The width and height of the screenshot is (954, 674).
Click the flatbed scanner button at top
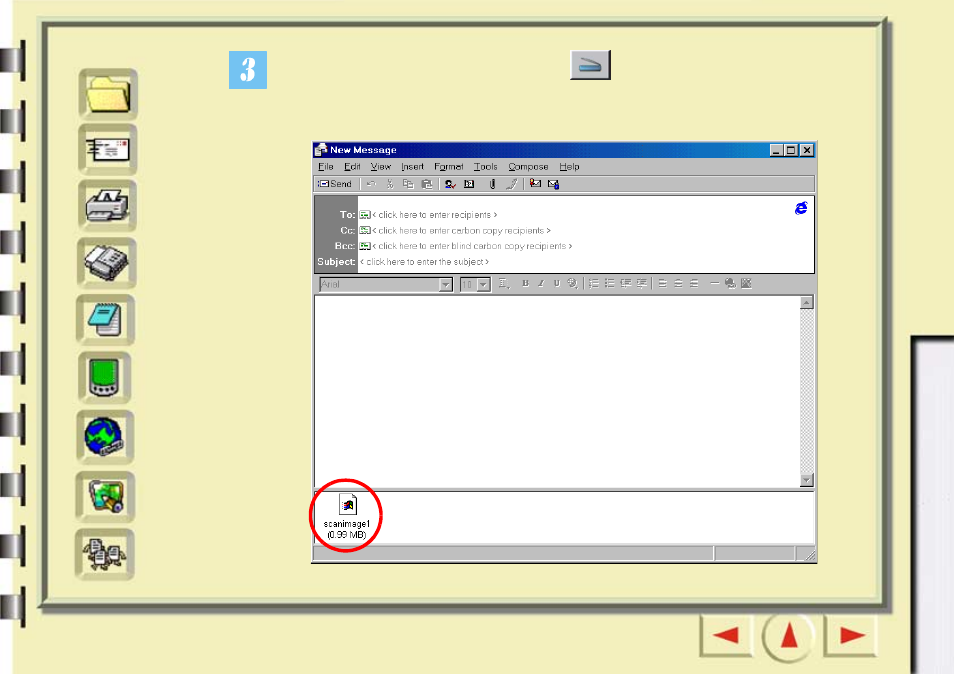(590, 65)
